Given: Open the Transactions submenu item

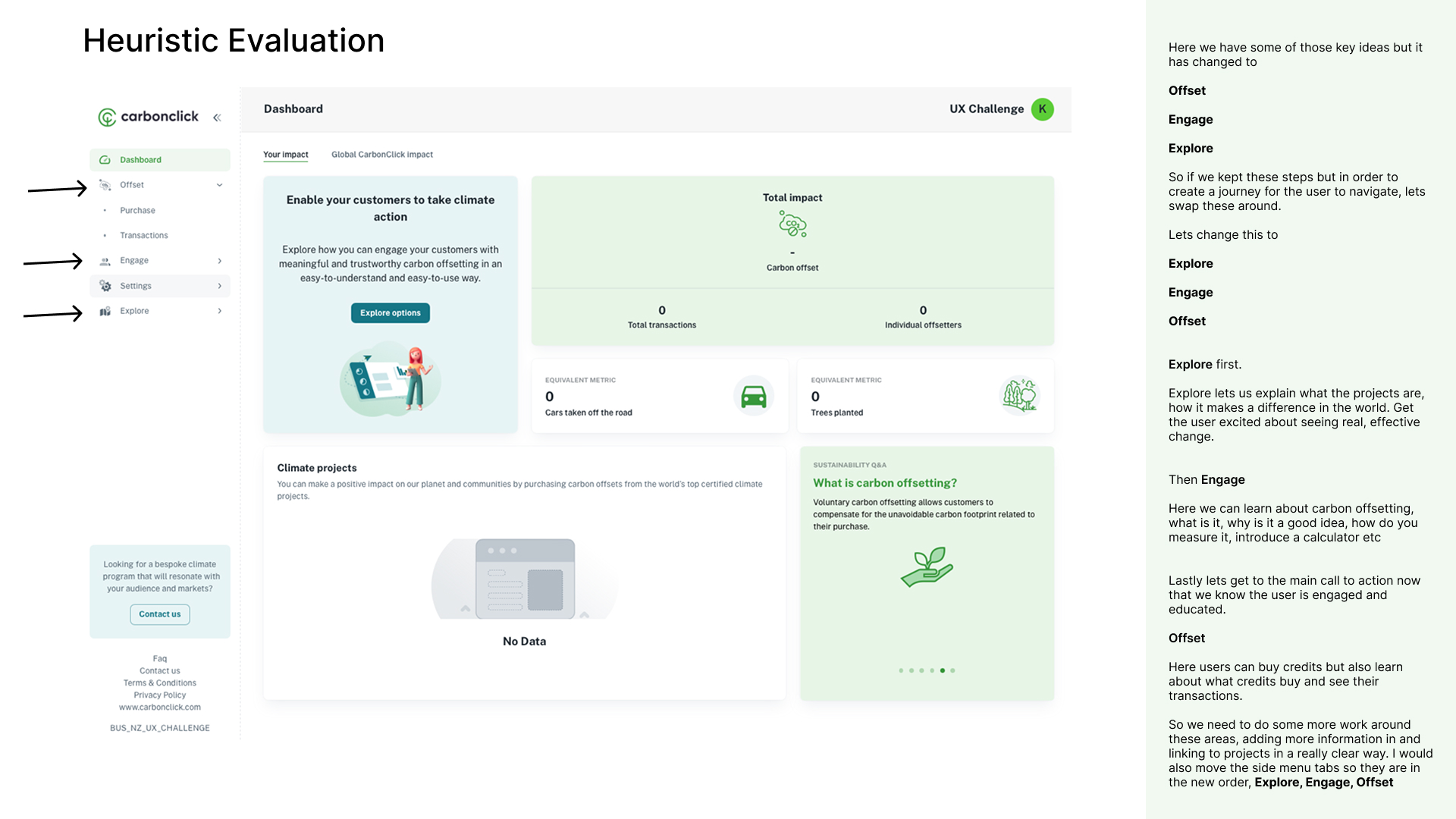Looking at the screenshot, I should tap(143, 236).
